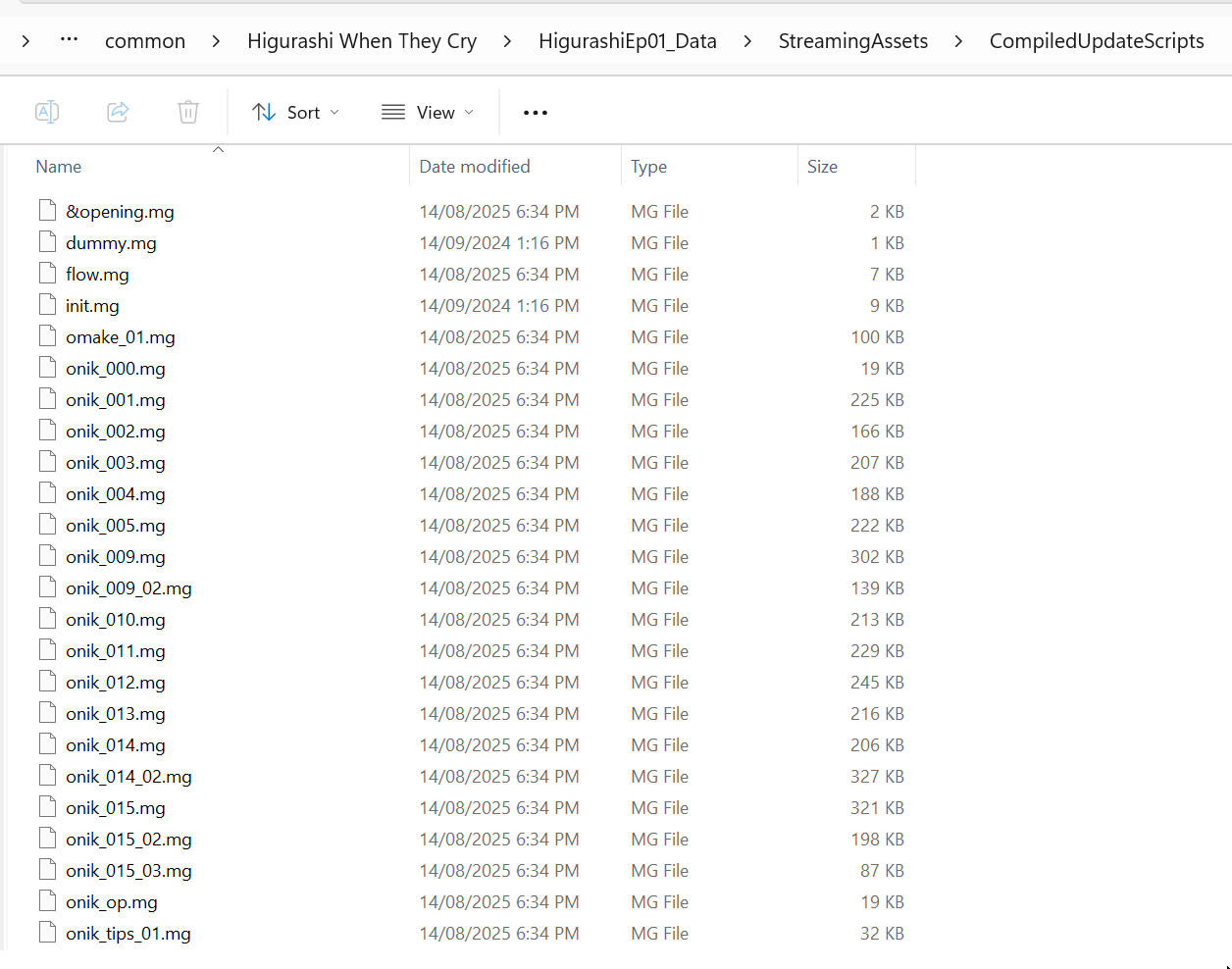The height and width of the screenshot is (969, 1232).
Task: Click the Rename icon in toolbar
Action: 47,112
